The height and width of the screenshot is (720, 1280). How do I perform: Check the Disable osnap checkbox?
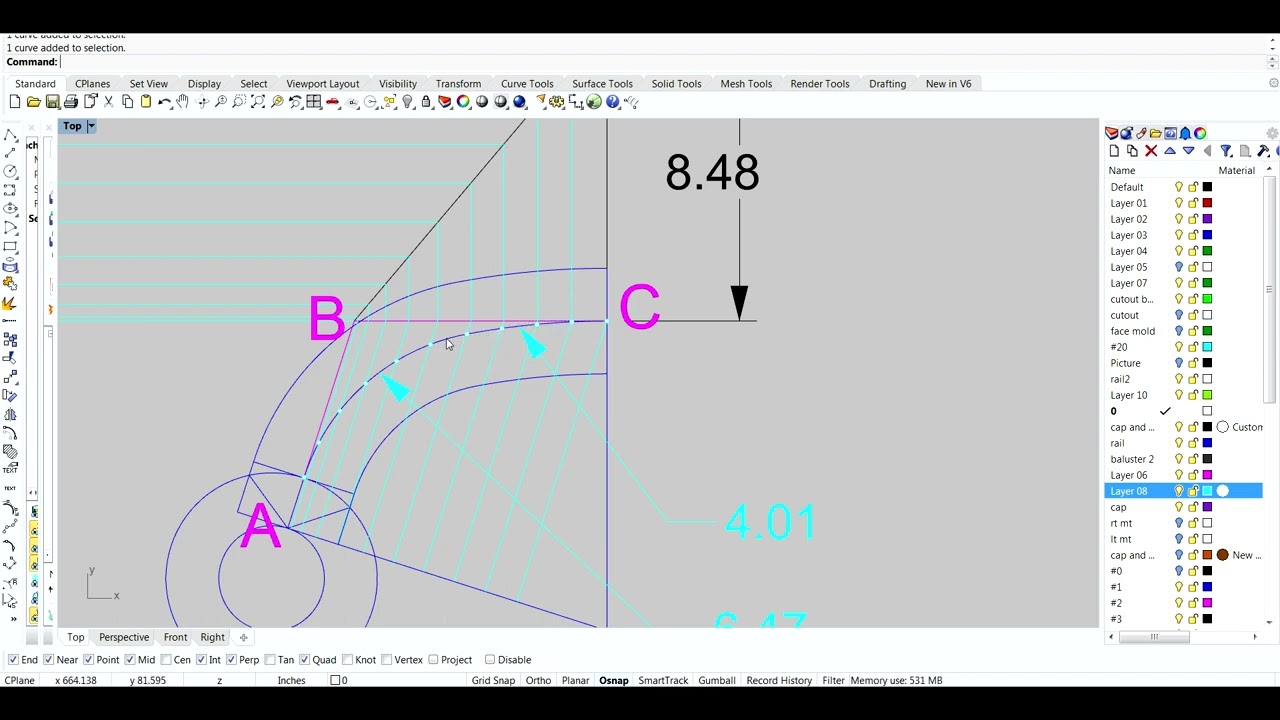click(490, 660)
